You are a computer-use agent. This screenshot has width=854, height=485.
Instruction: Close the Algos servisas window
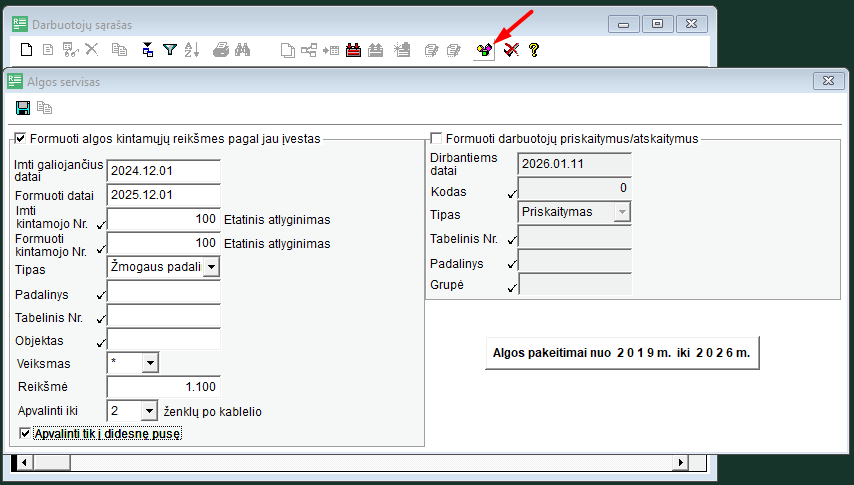click(x=828, y=81)
